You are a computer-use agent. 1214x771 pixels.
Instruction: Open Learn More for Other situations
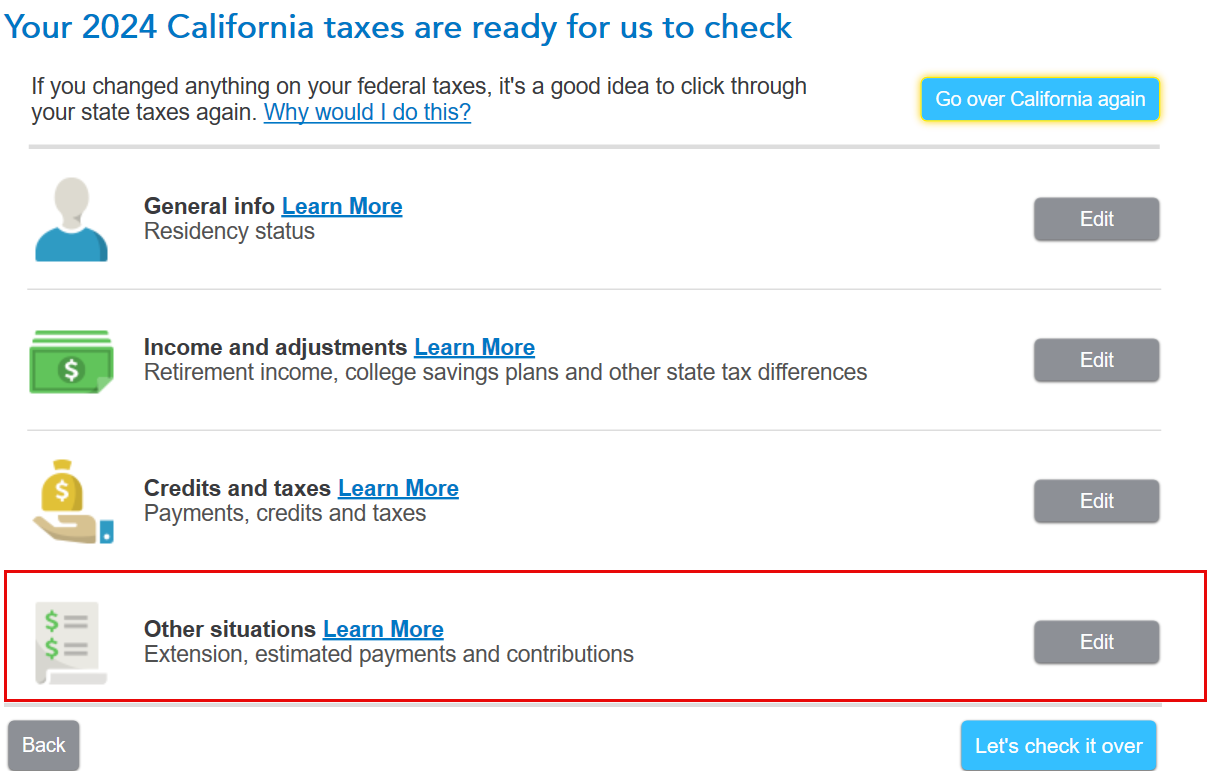[383, 629]
